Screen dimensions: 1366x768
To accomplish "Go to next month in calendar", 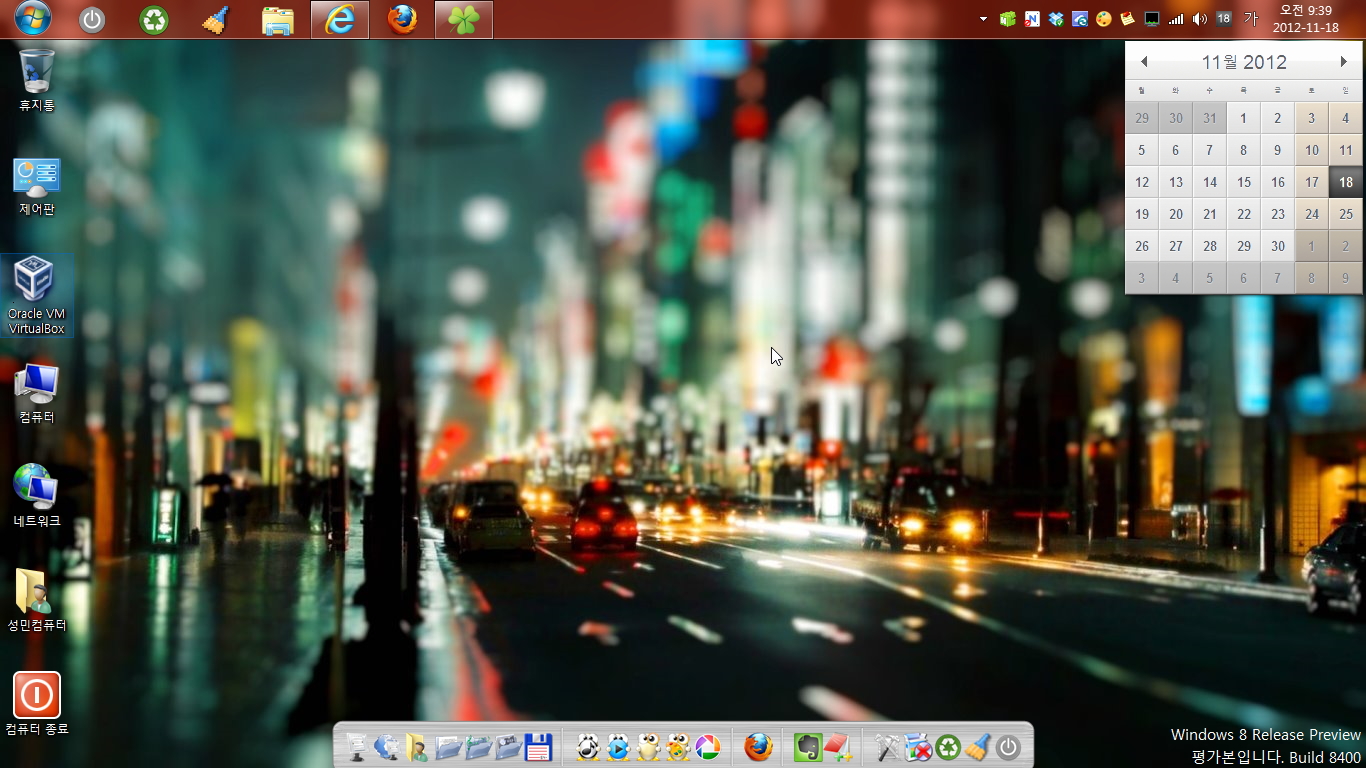I will (x=1344, y=62).
